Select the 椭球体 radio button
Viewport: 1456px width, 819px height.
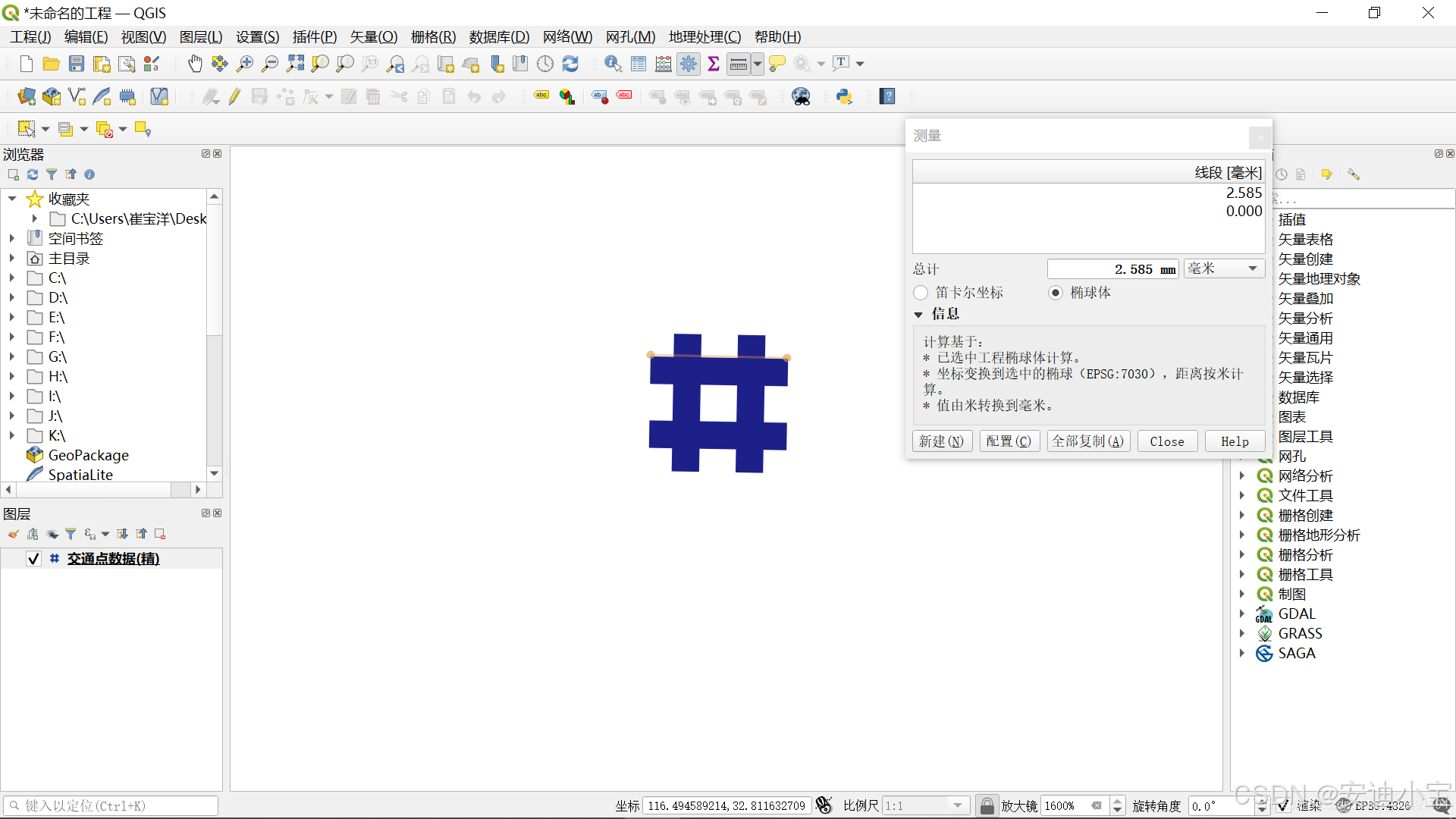[x=1056, y=293]
